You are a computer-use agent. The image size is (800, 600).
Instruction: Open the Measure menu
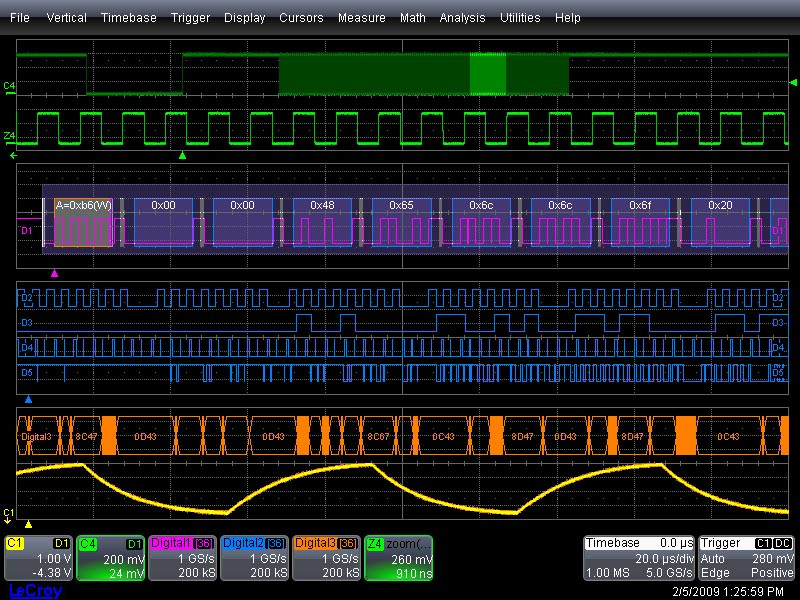tap(361, 18)
